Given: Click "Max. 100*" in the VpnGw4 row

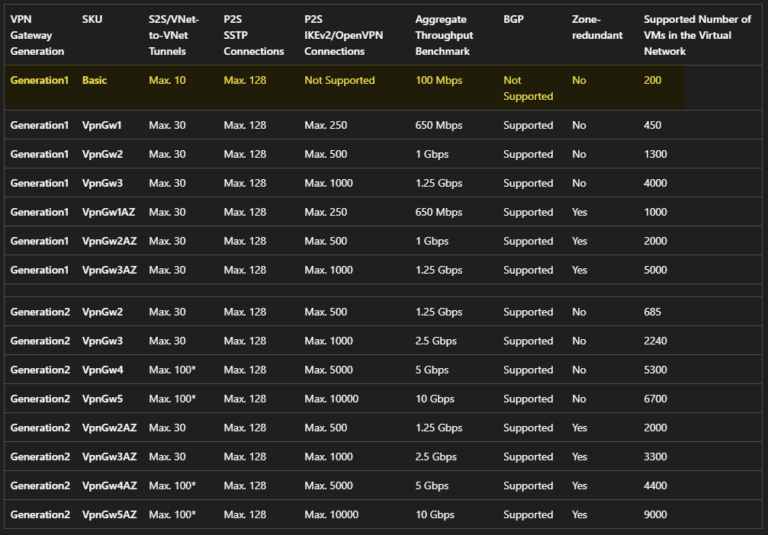Looking at the screenshot, I should point(172,370).
